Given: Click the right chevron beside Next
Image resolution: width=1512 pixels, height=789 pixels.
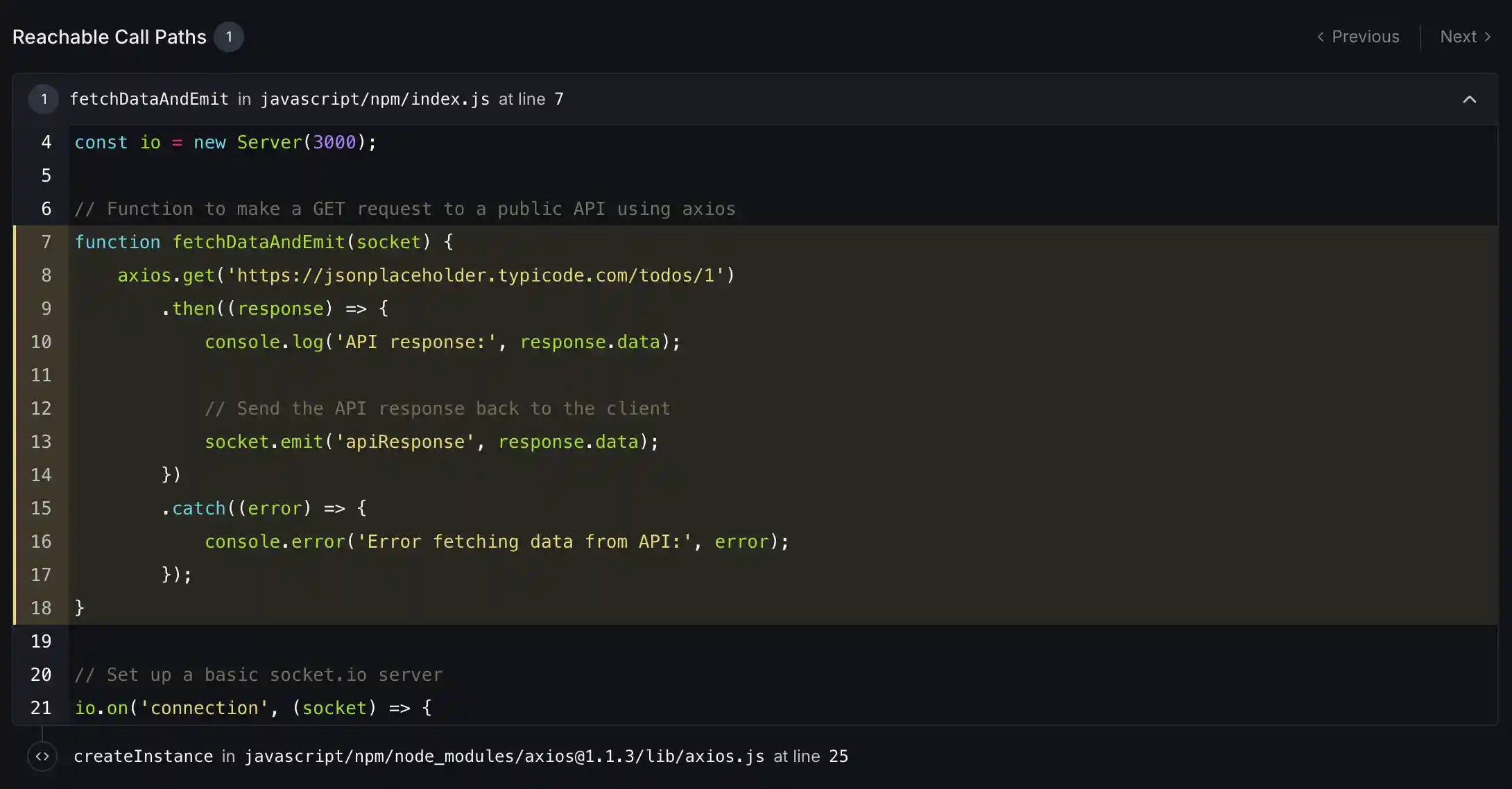Looking at the screenshot, I should 1487,37.
